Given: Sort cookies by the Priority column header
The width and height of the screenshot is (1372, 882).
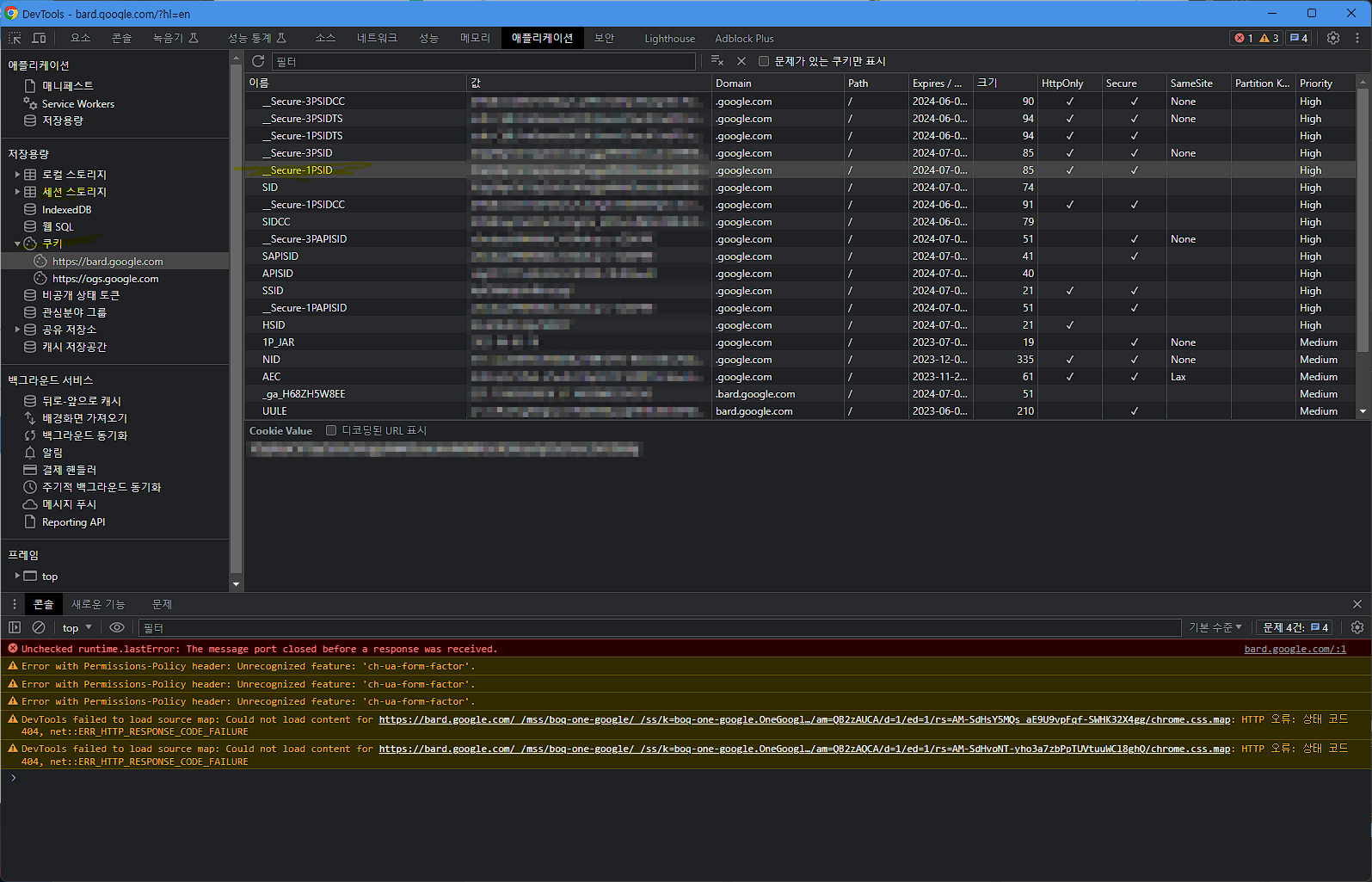Looking at the screenshot, I should [x=1326, y=83].
